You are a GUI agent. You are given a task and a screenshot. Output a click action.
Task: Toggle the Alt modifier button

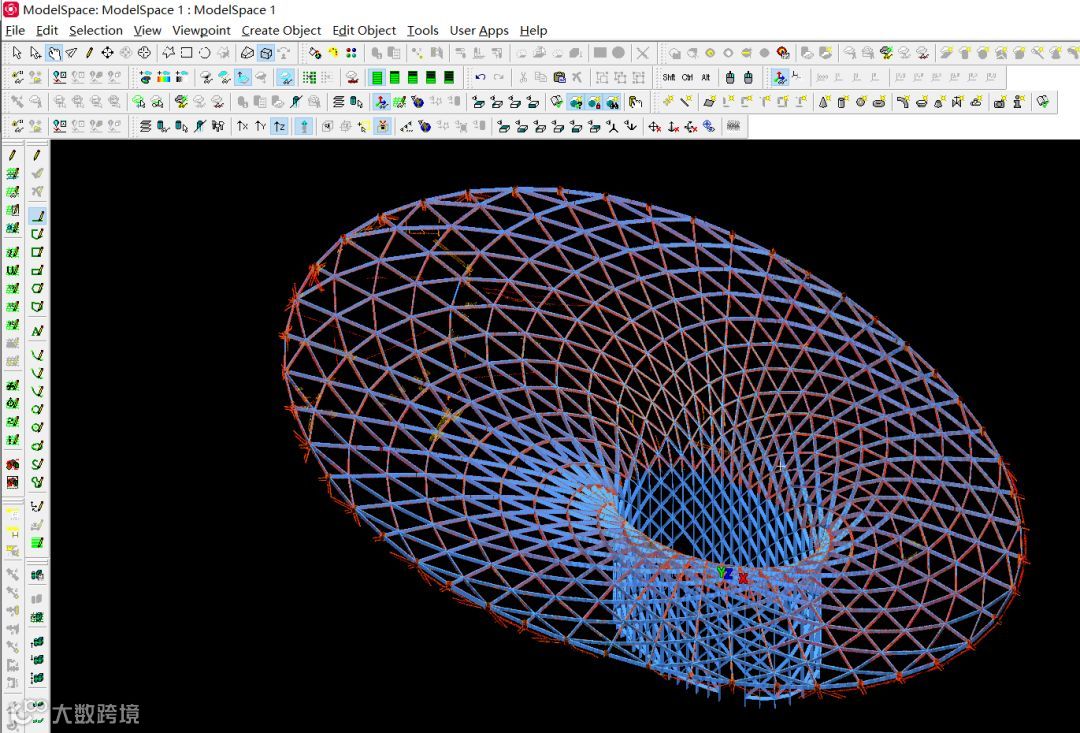pos(705,77)
